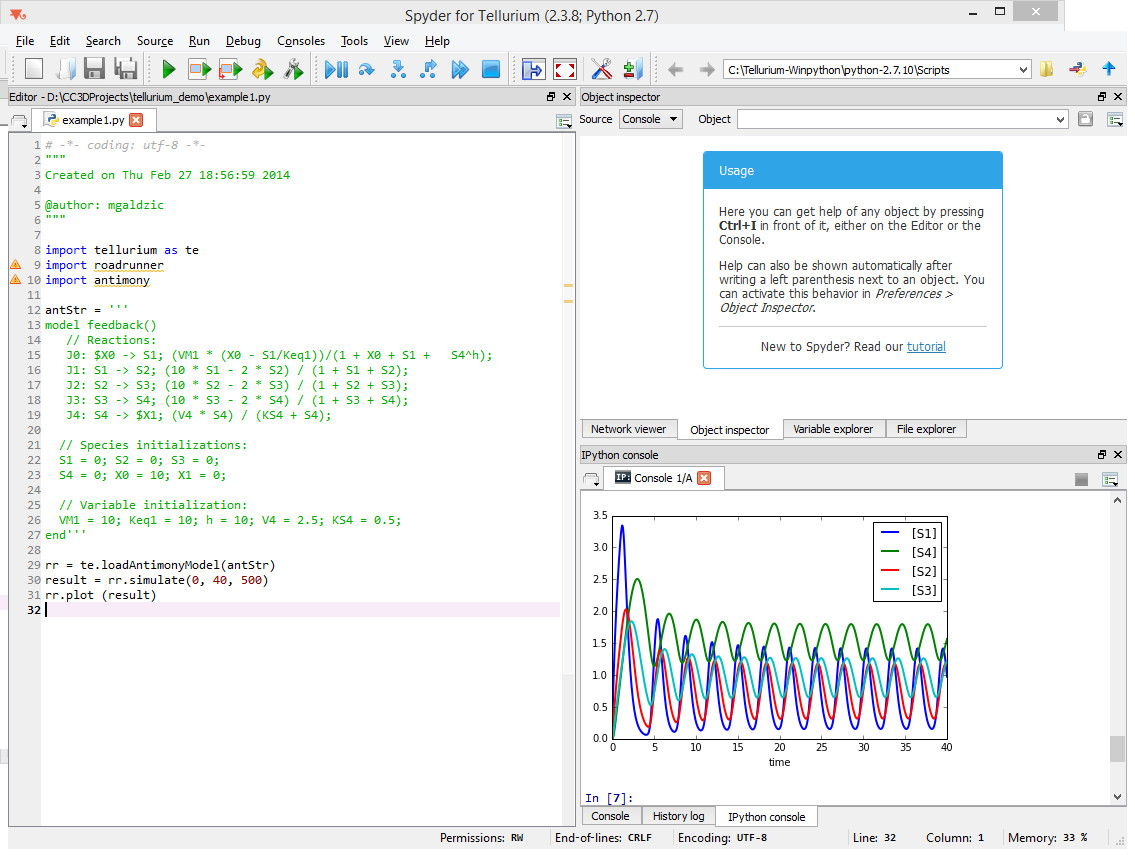Toggle maximize current pane
1135x855 pixels.
(533, 70)
